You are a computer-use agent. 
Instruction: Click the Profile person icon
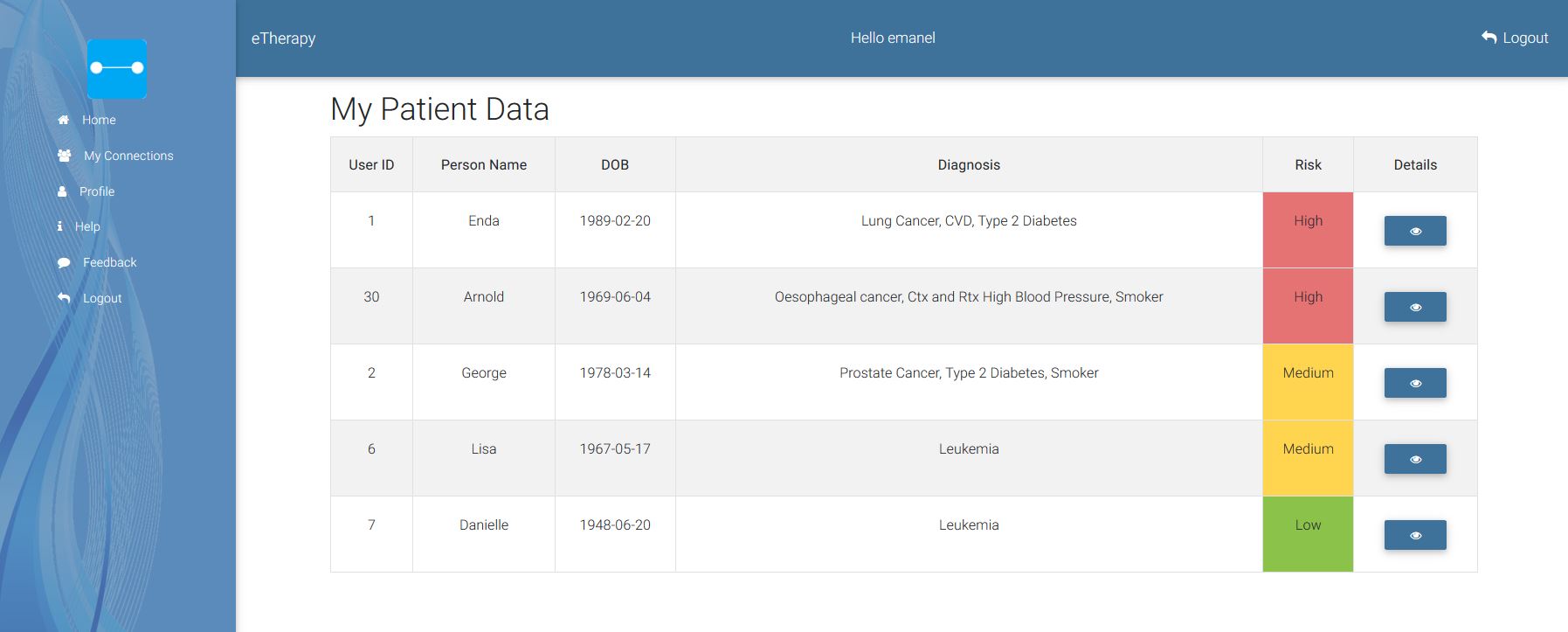coord(62,191)
